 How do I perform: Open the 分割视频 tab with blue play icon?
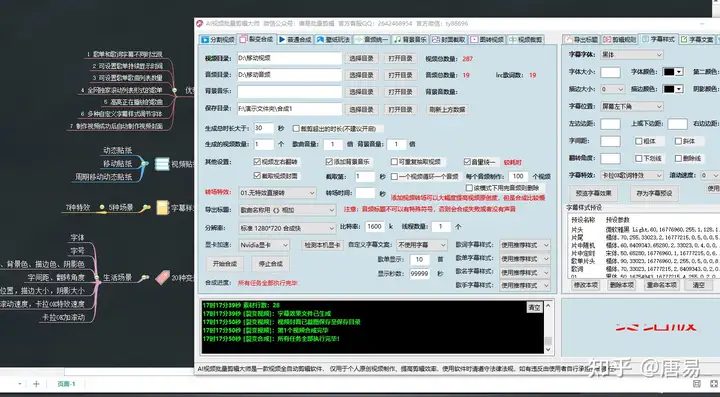click(218, 39)
